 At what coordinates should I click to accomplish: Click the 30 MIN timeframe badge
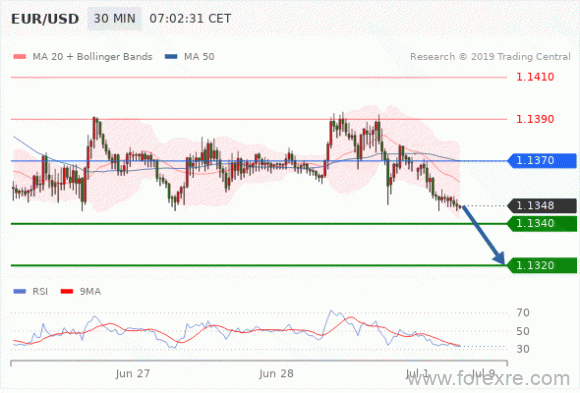(114, 19)
